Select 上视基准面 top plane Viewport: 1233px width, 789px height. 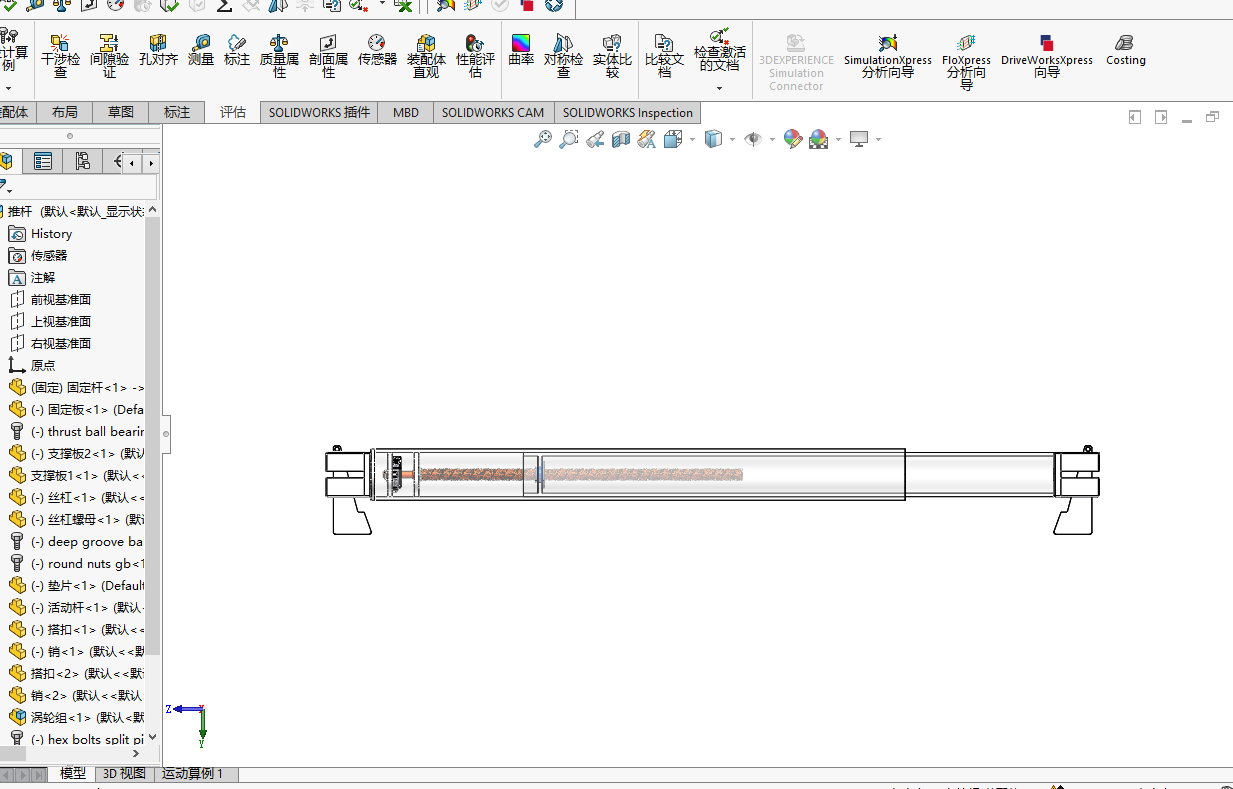click(x=60, y=321)
